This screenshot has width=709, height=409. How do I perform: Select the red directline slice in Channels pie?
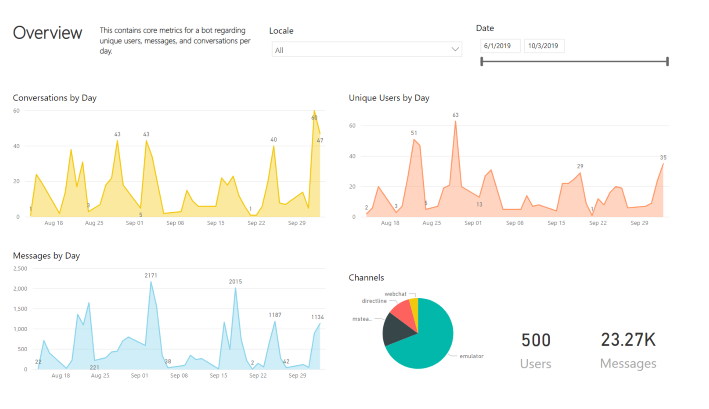[405, 313]
